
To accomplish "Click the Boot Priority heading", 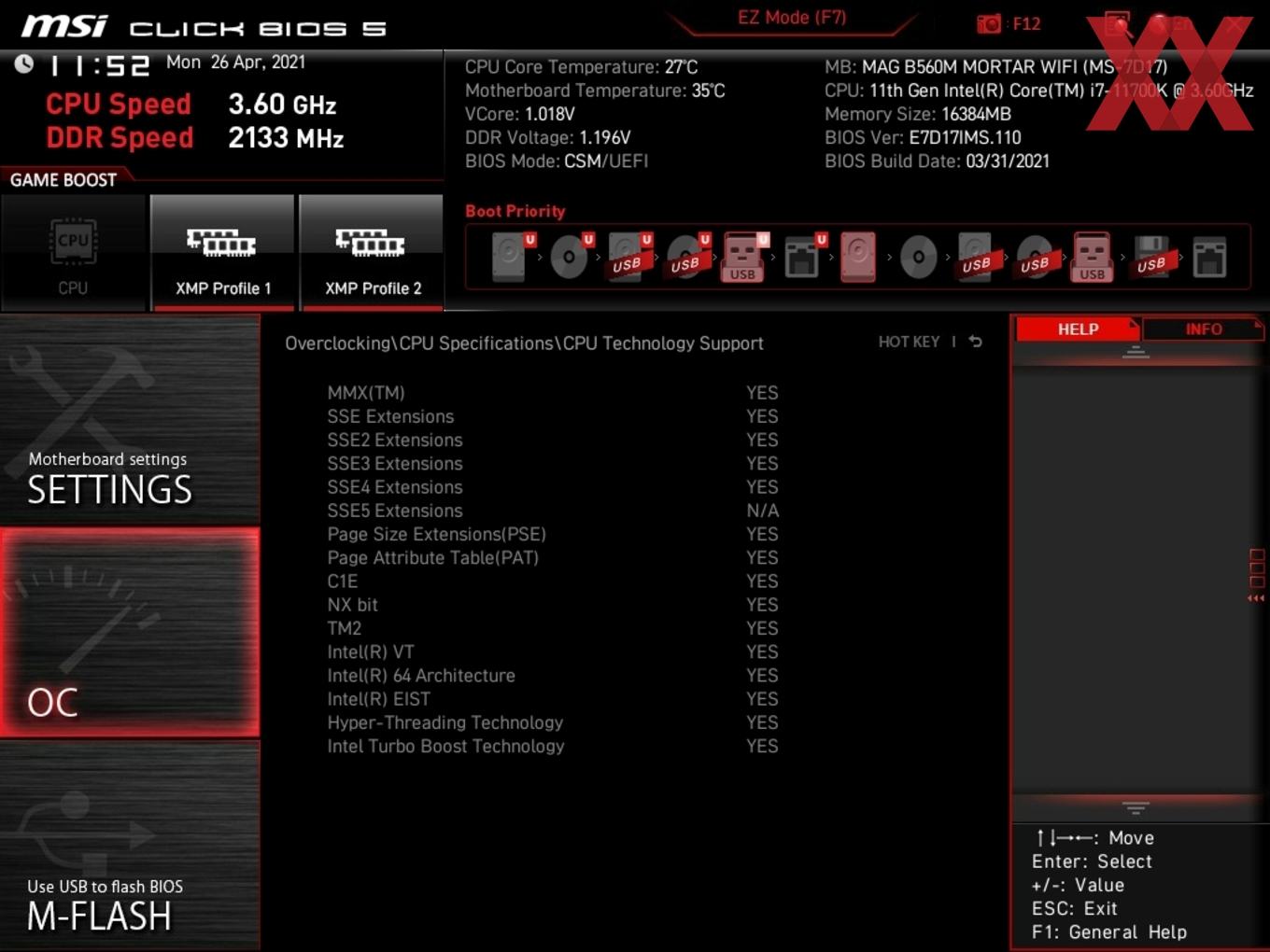I will 515,211.
